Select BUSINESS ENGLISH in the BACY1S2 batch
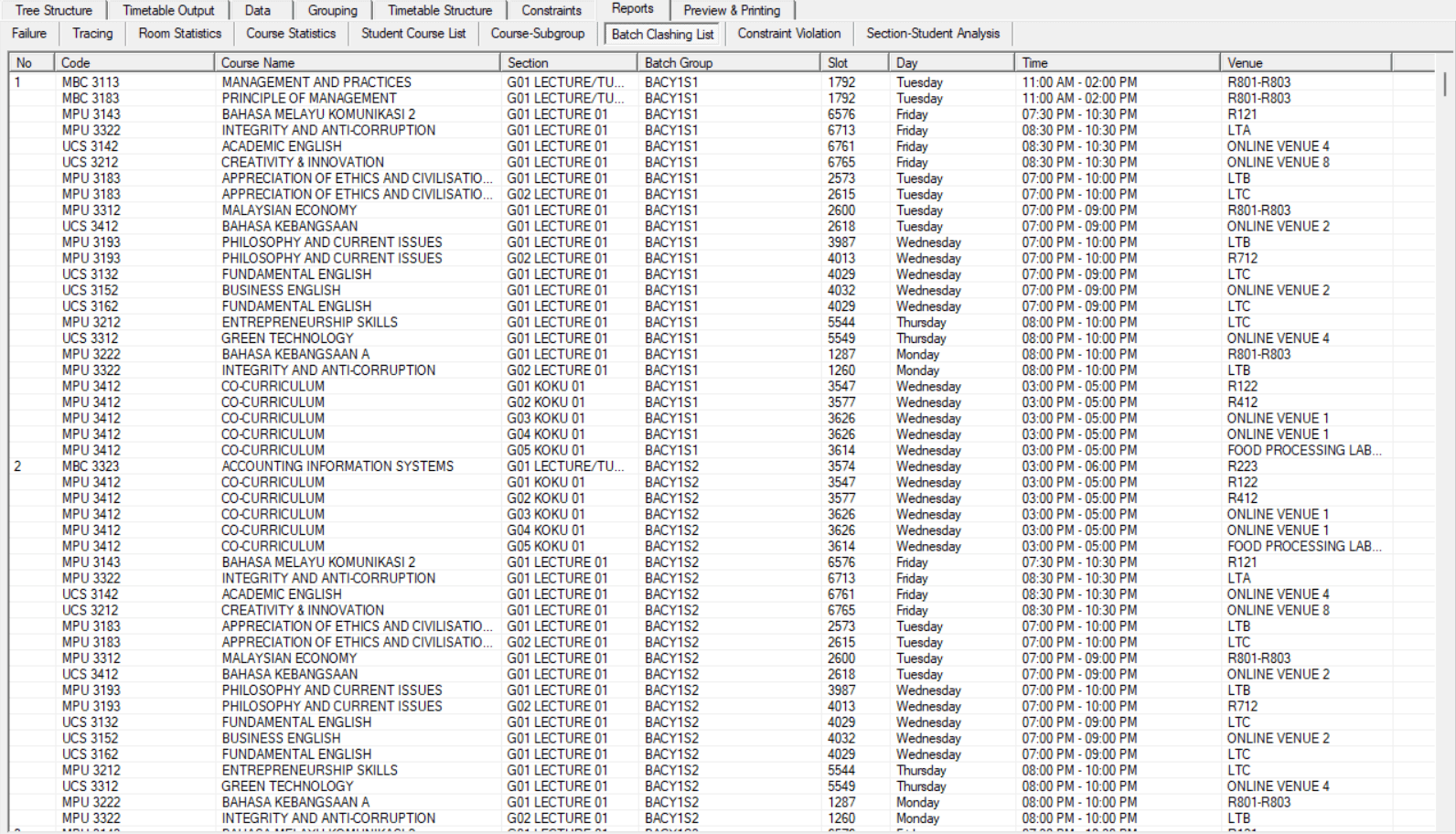1456x834 pixels. [281, 738]
